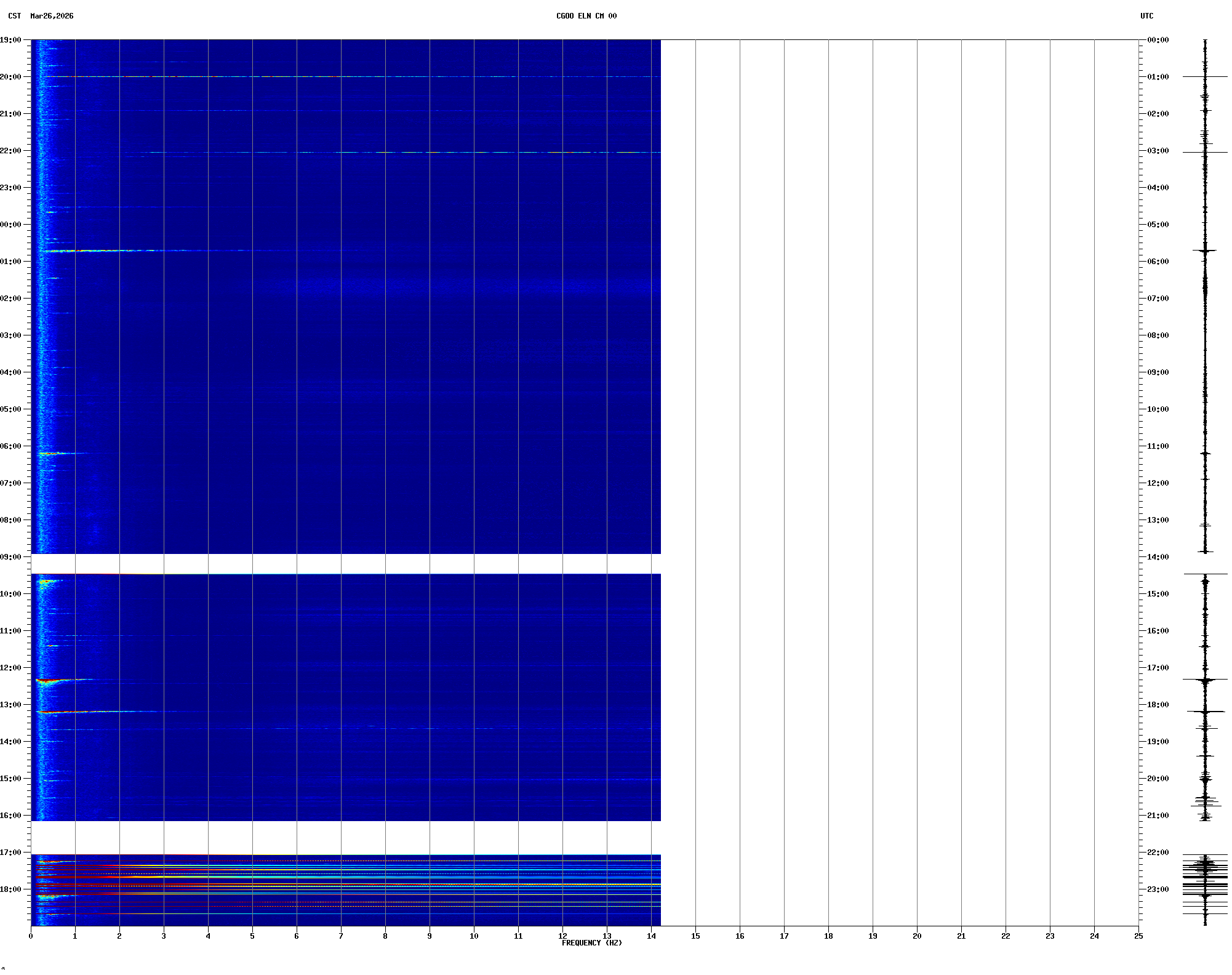The width and height of the screenshot is (1232, 975).
Task: Click the 14 Hz frequency axis label
Action: 651,936
